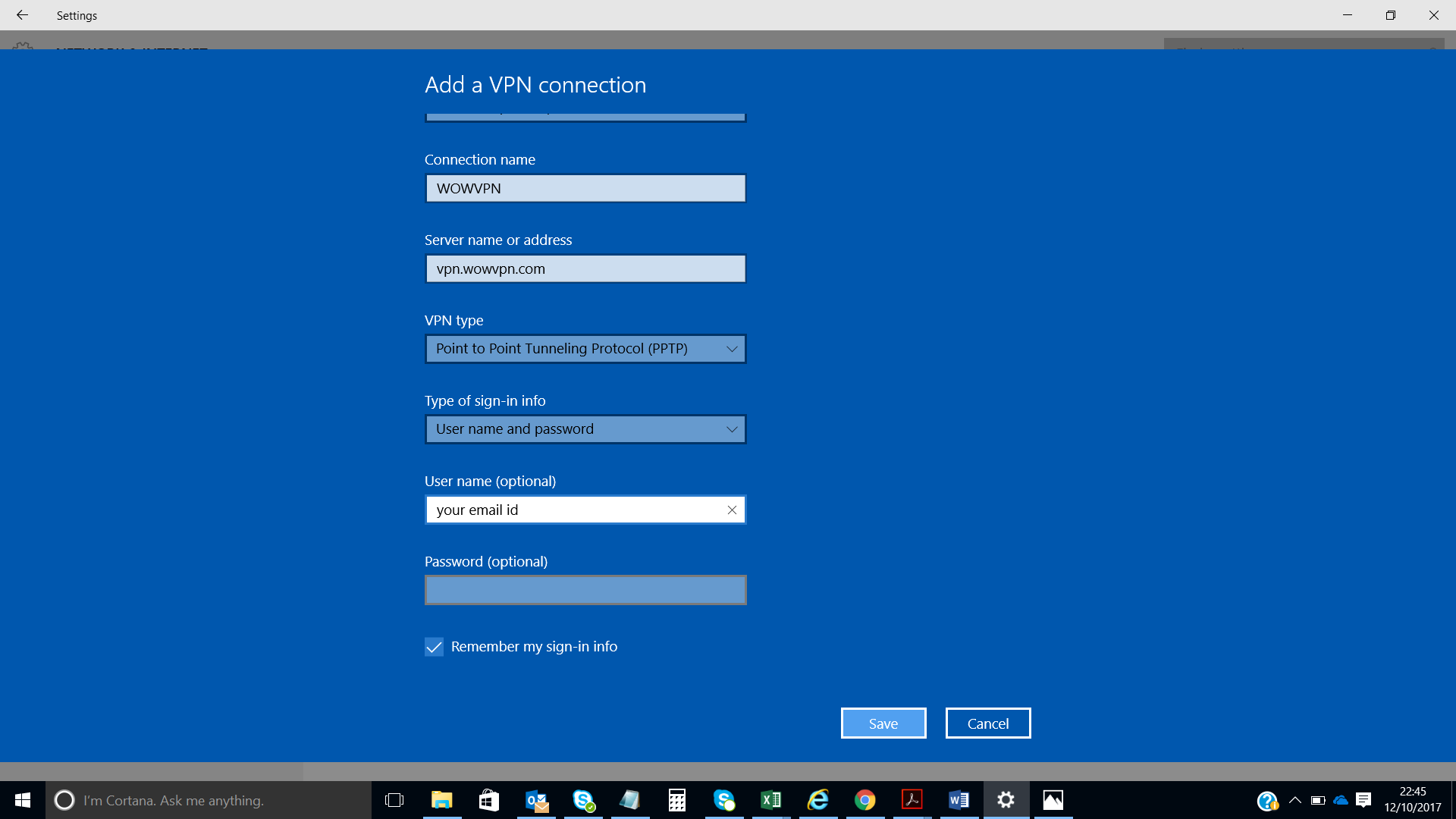This screenshot has width=1456, height=819.
Task: Open the Windows Store taskbar icon
Action: pyautogui.click(x=489, y=800)
